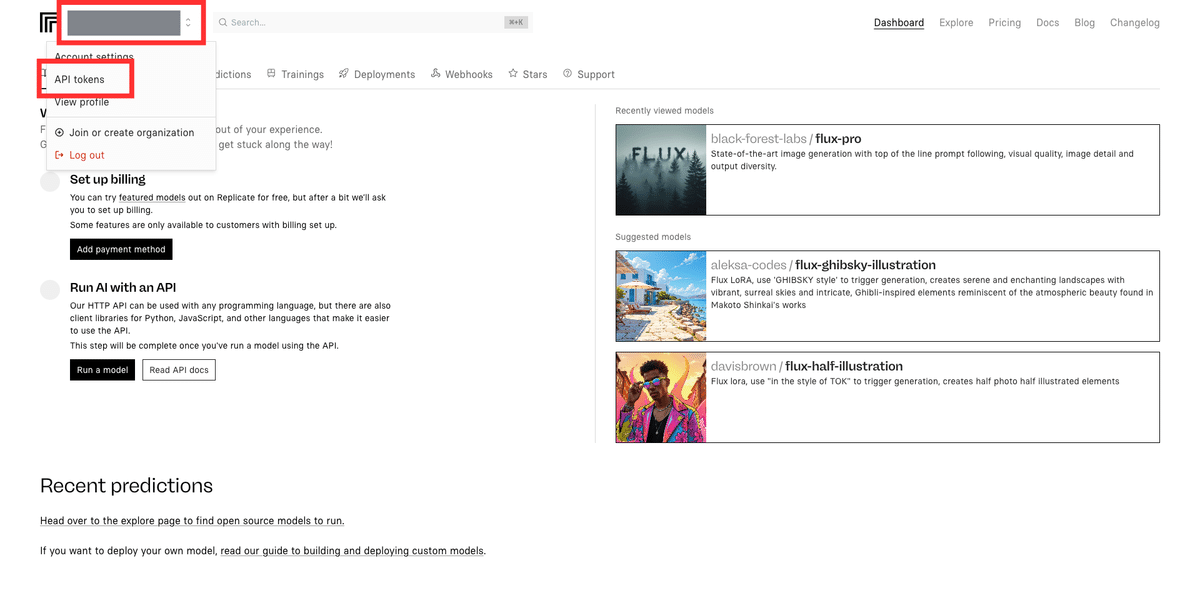
Task: Click the Run AI with an API heading
Action: [123, 288]
